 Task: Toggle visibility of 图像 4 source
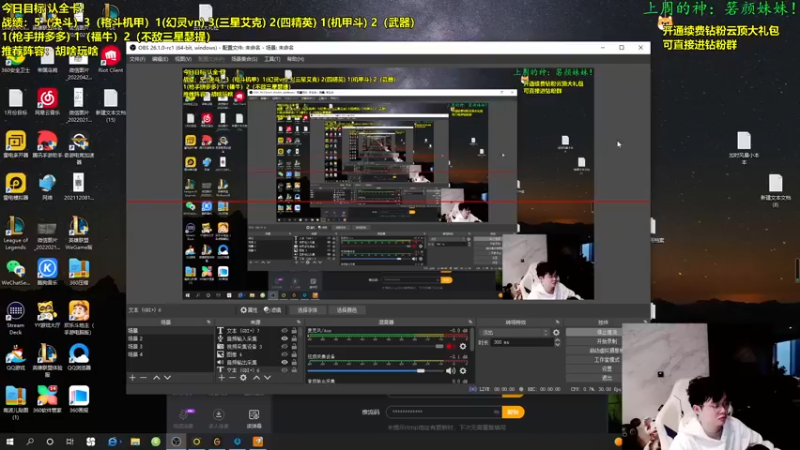pos(285,354)
